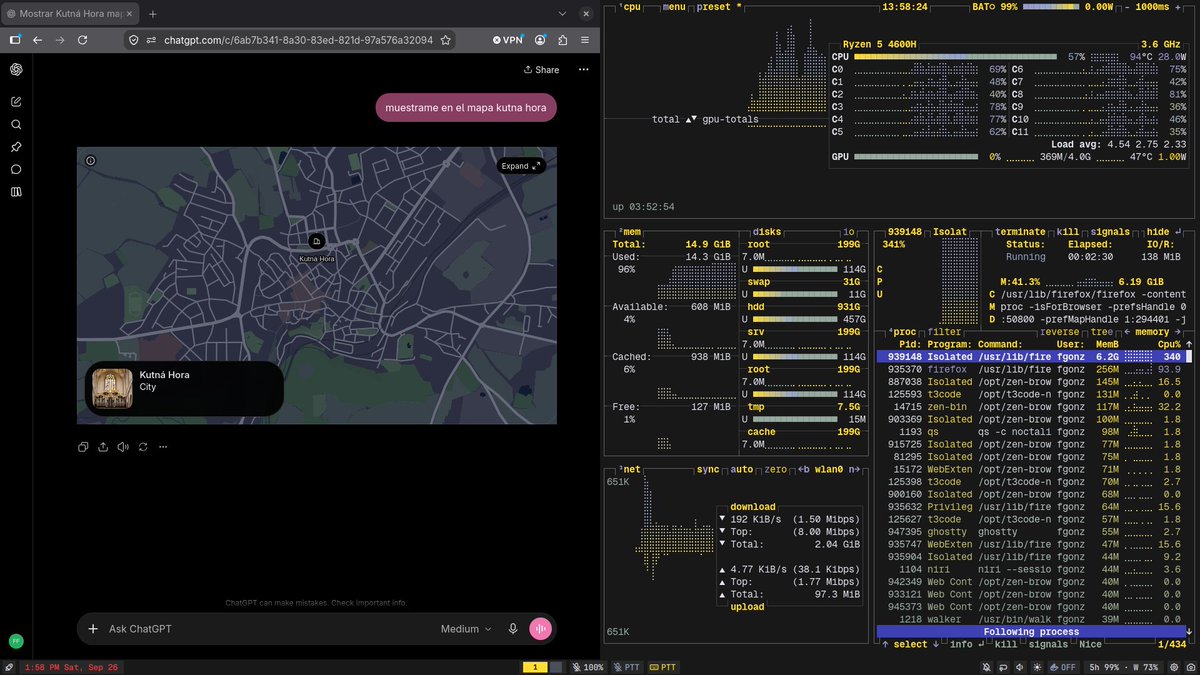The image size is (1200, 675).
Task: Click Nice in bottom btop proc bar
Action: coord(1089,644)
